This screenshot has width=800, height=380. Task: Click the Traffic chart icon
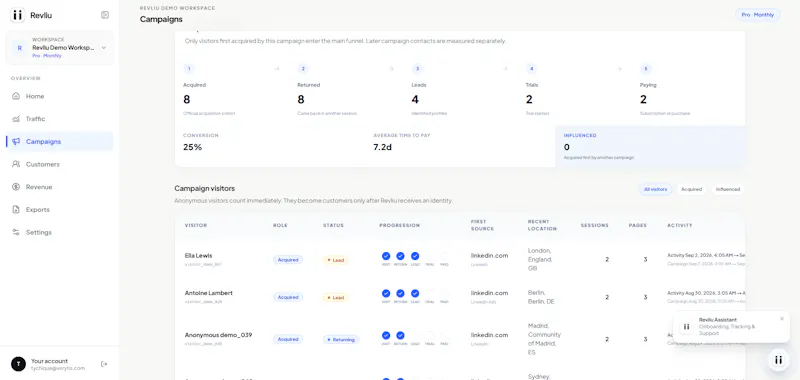[x=16, y=119]
